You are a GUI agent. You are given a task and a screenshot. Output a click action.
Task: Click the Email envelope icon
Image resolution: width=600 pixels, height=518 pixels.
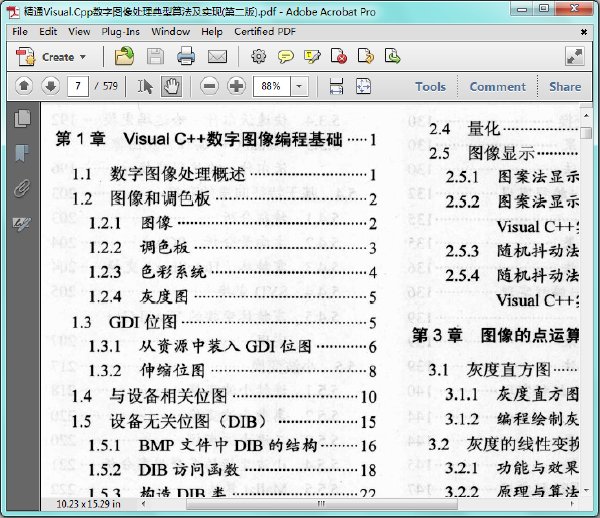point(217,57)
